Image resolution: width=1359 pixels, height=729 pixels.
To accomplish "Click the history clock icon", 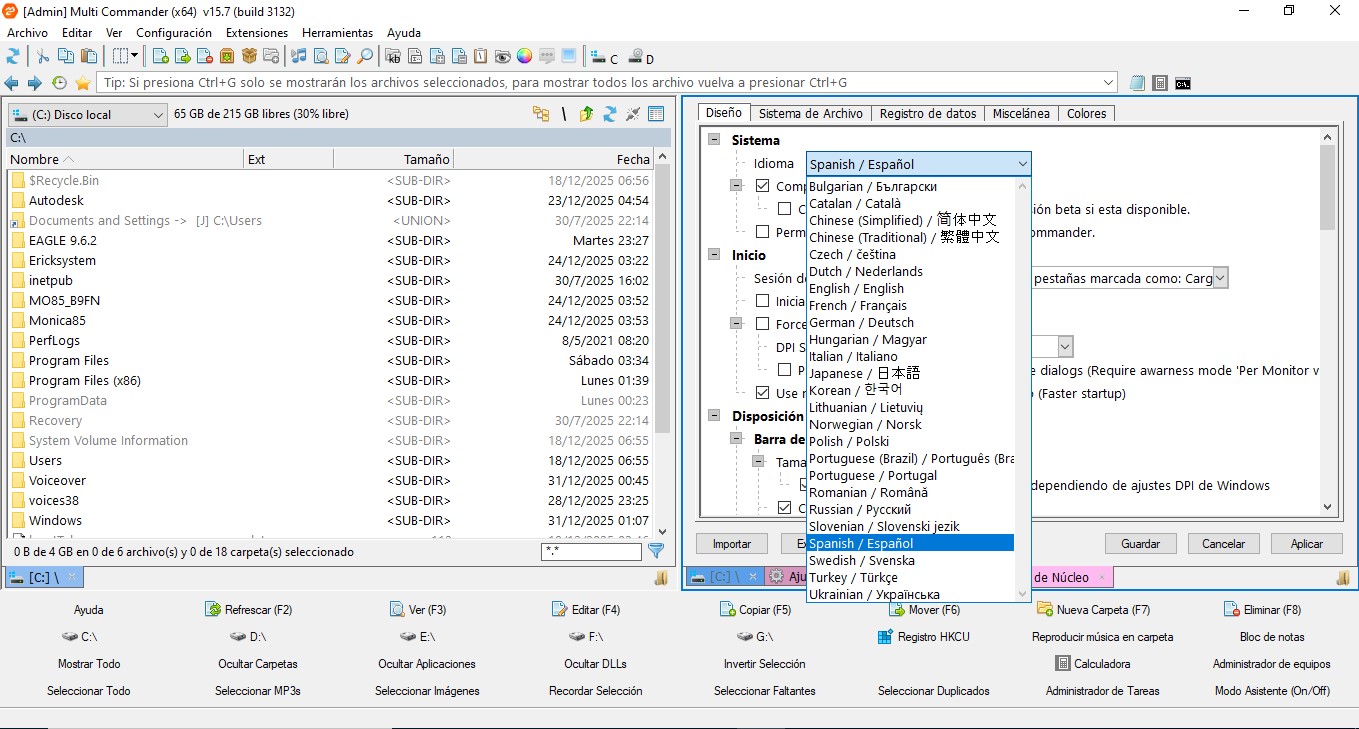I will [x=59, y=83].
